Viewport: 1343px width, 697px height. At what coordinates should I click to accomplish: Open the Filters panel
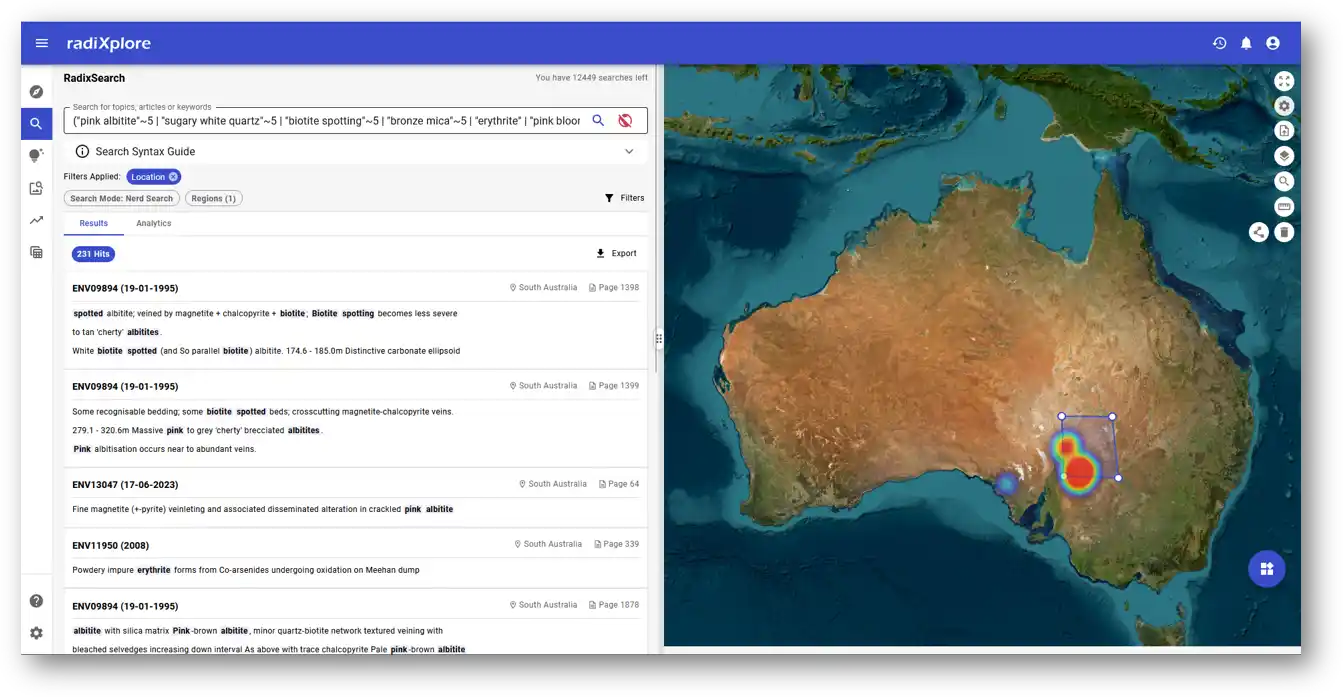(x=625, y=198)
